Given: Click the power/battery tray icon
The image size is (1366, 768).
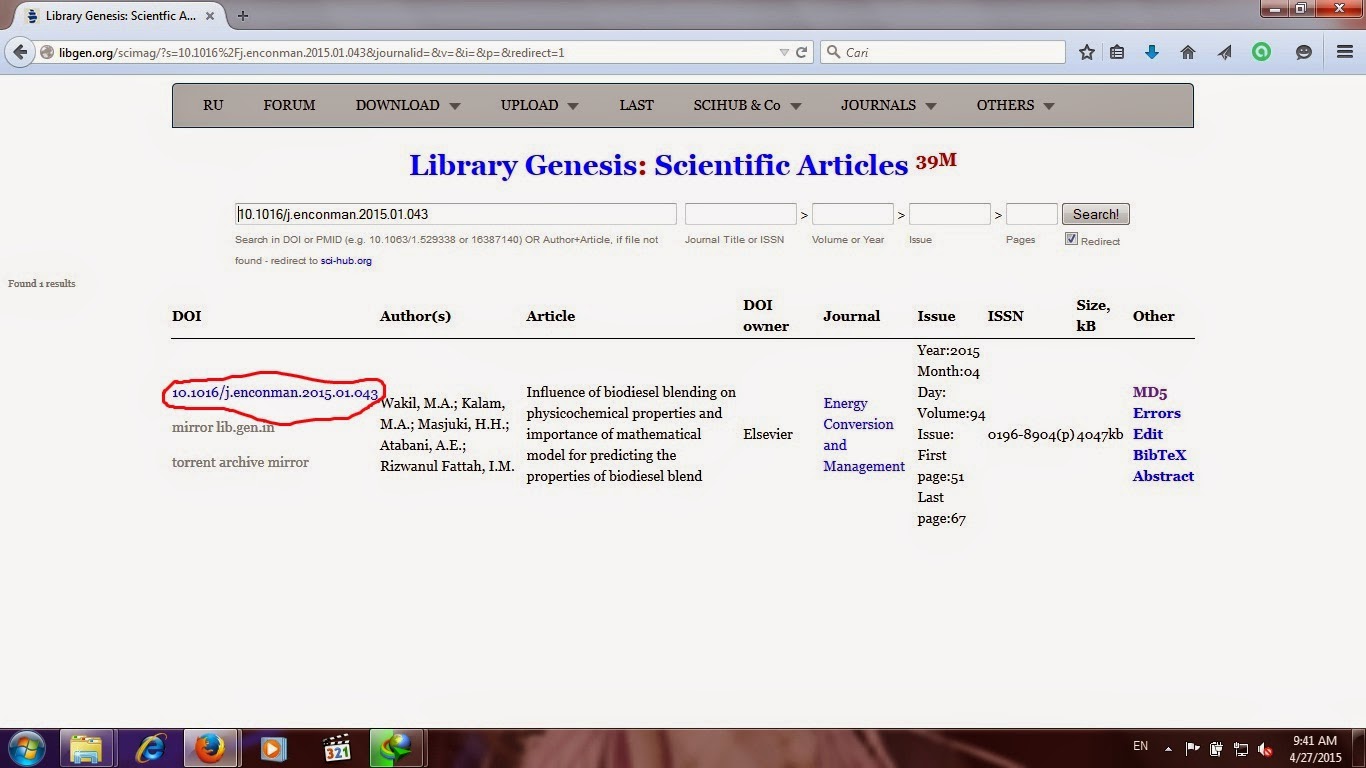Looking at the screenshot, I should pos(1216,748).
